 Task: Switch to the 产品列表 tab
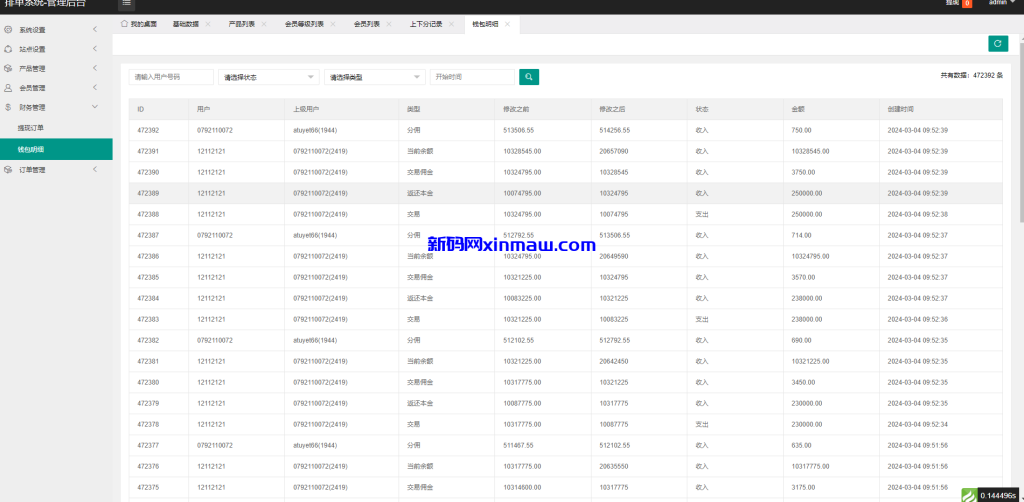click(x=242, y=24)
